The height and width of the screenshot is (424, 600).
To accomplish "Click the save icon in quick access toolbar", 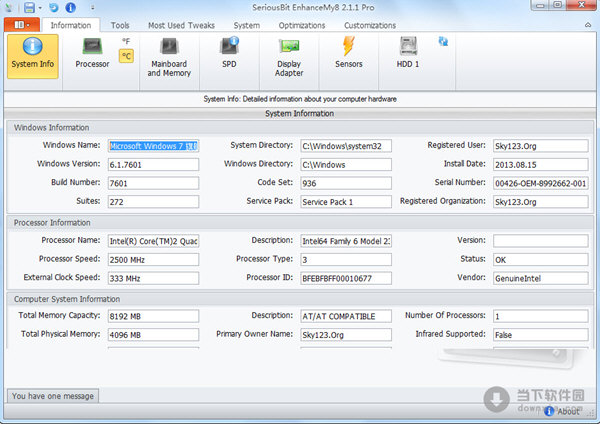I will 29,7.
